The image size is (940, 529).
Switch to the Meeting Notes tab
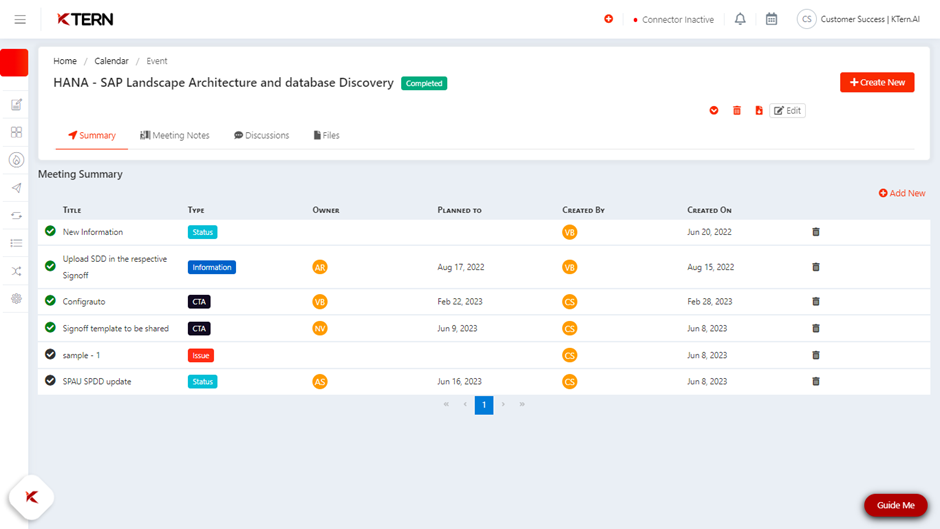175,136
